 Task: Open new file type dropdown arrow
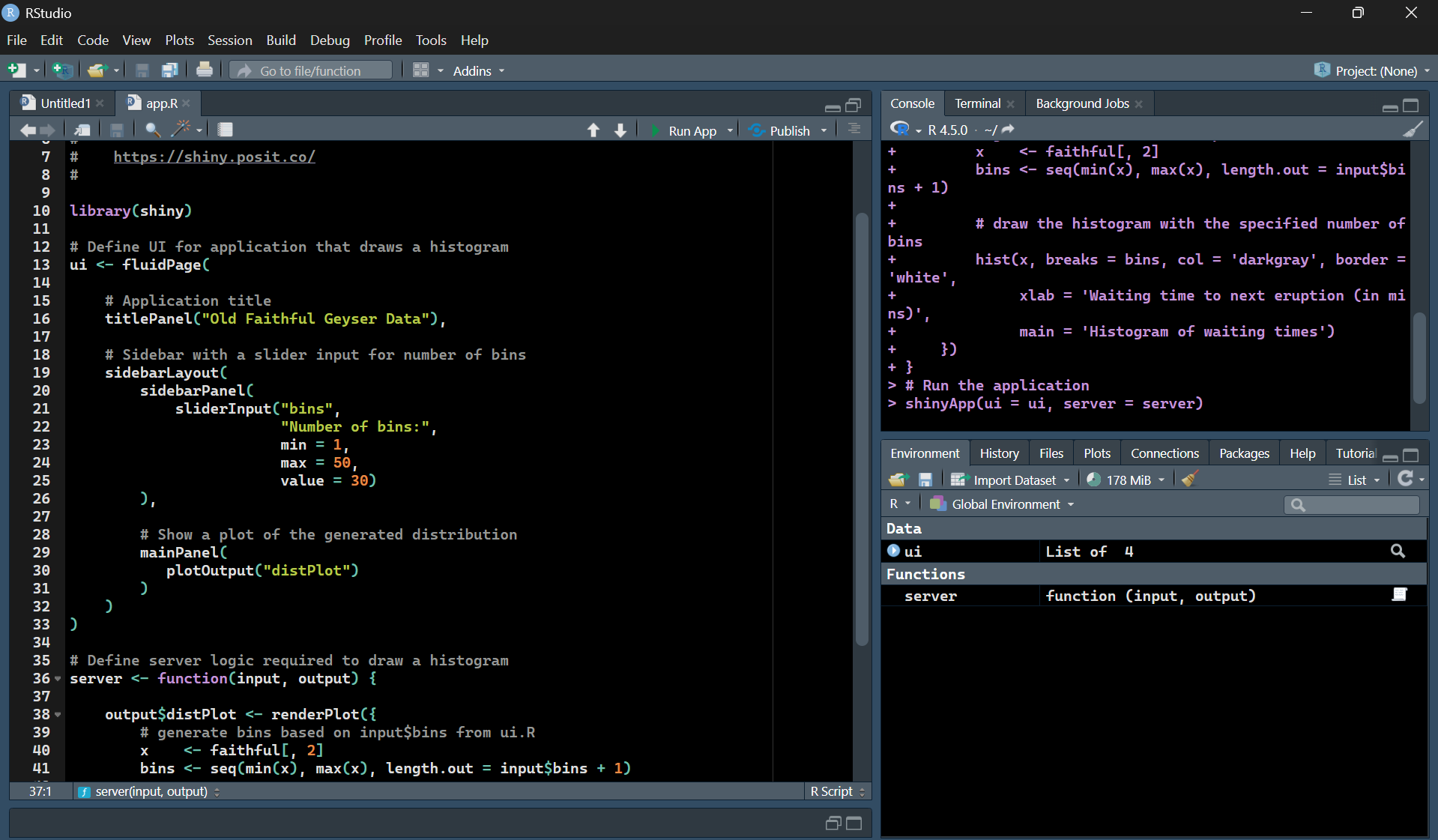tap(36, 71)
